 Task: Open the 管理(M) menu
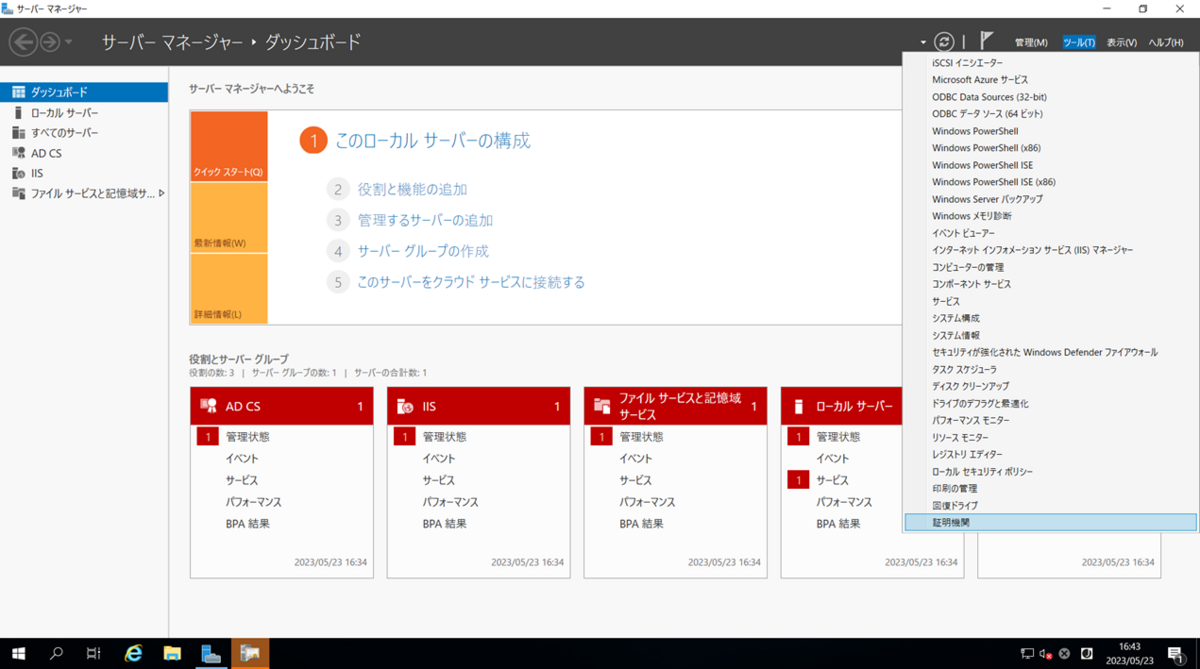1031,42
